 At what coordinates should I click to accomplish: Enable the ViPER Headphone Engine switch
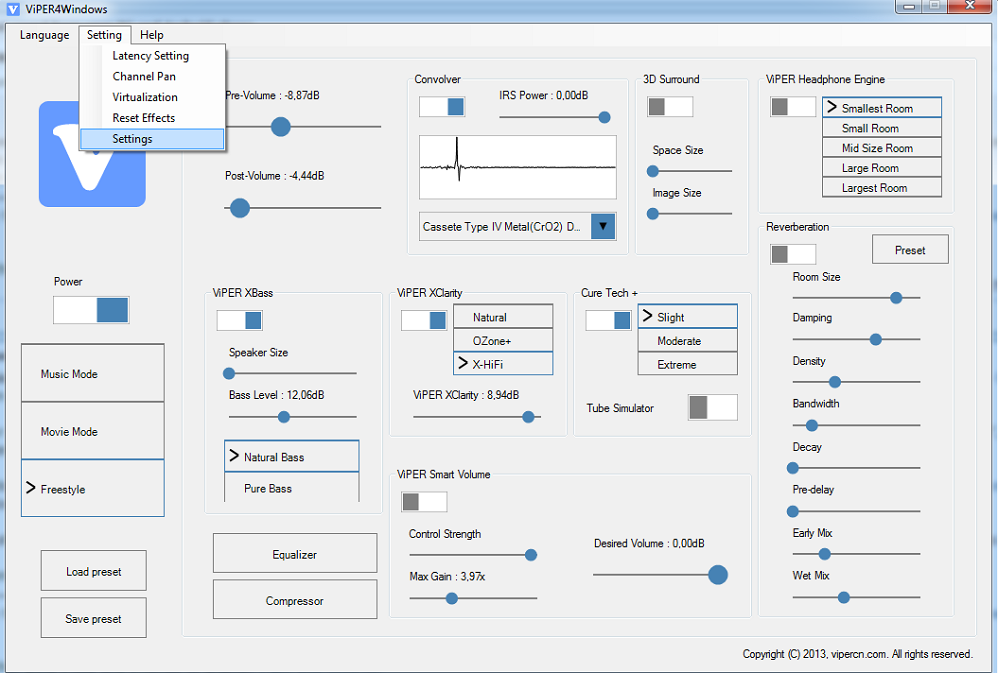pos(793,106)
